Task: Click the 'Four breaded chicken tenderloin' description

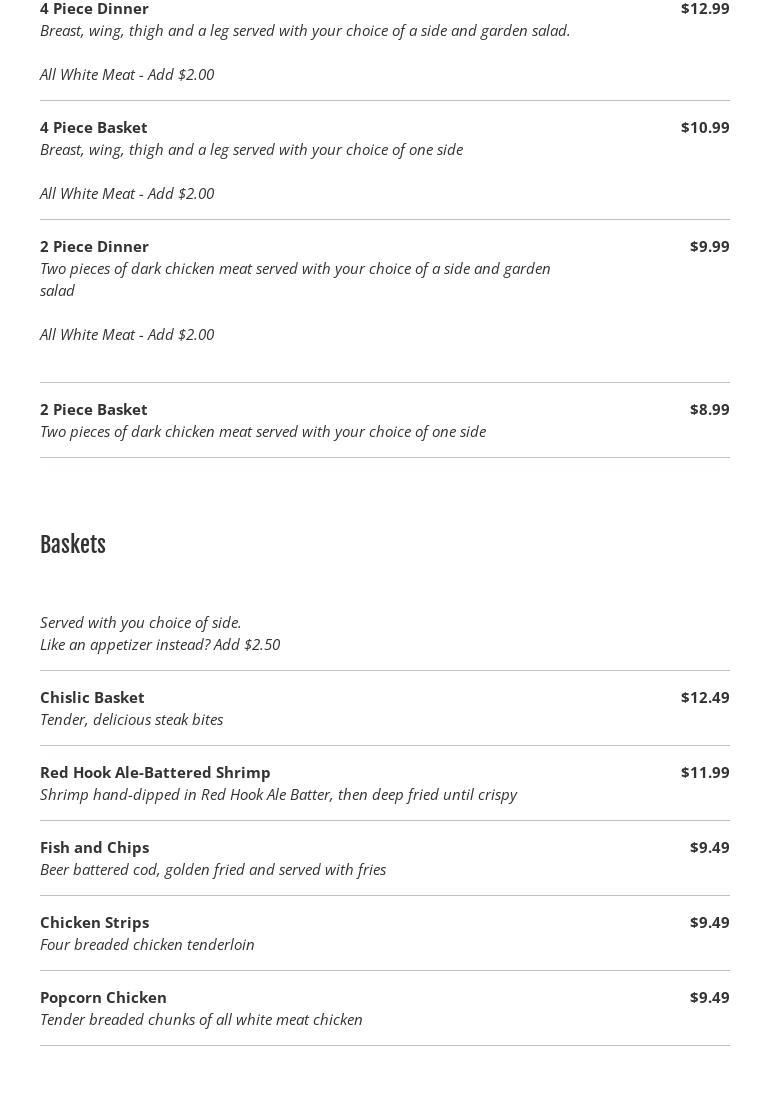Action: [x=147, y=944]
